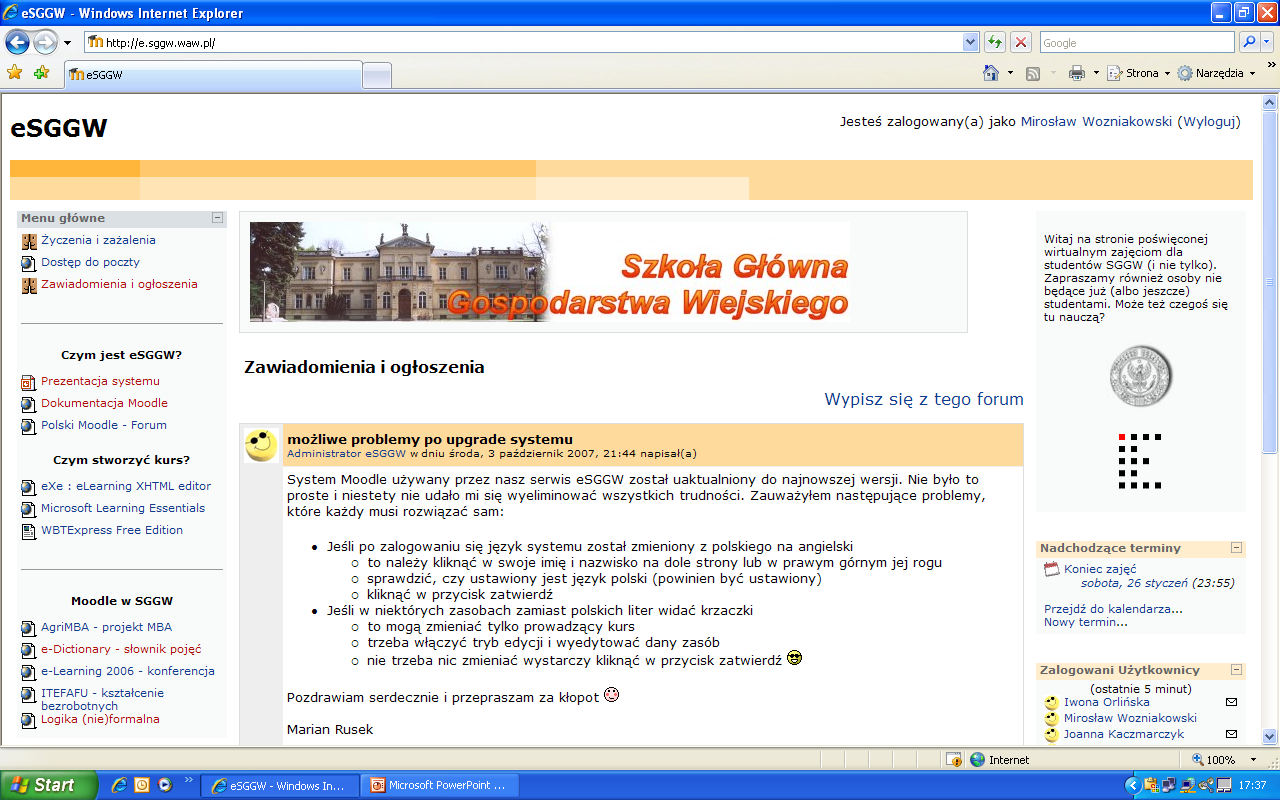
Task: Click the SGGW building banner image
Action: click(x=550, y=271)
